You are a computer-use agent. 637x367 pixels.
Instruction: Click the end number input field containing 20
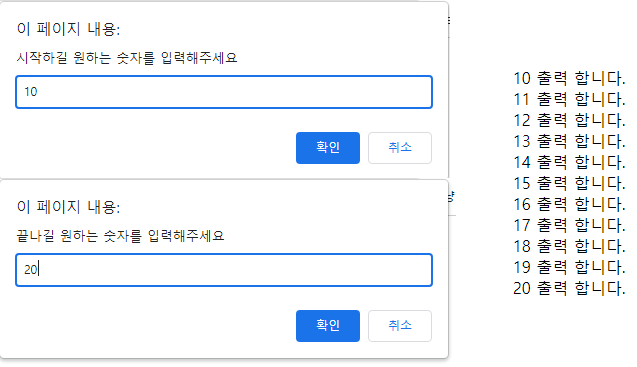coord(224,270)
